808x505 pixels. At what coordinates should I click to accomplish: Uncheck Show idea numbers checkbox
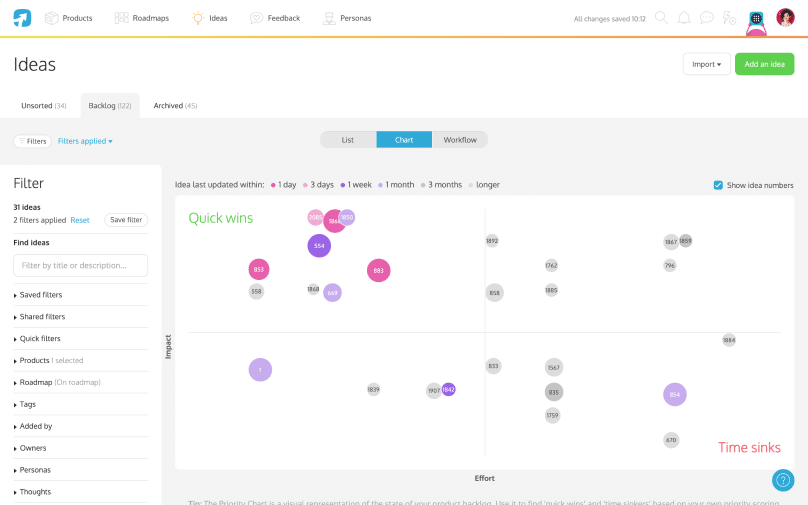(x=718, y=185)
